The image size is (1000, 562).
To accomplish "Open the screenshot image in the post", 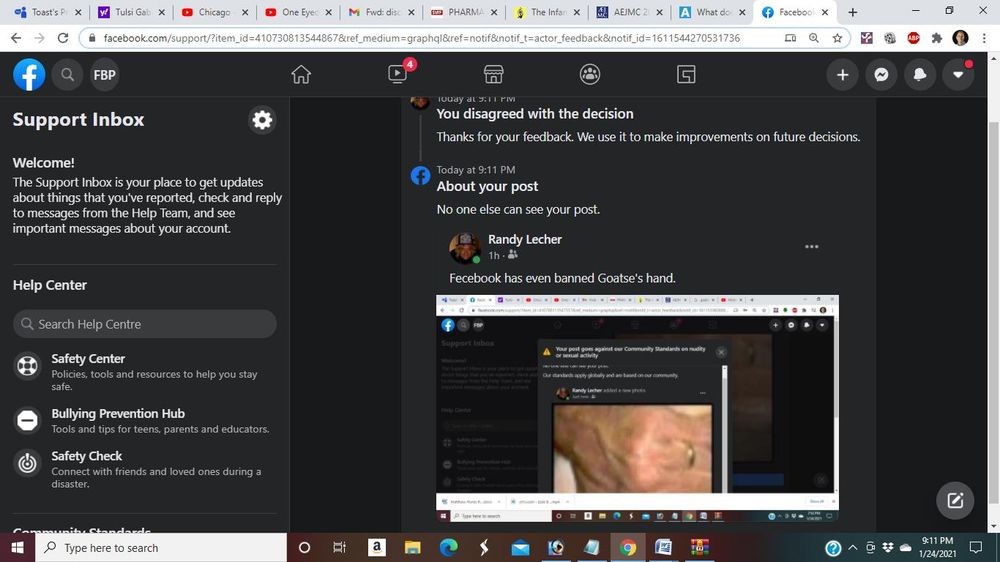I will coord(637,408).
